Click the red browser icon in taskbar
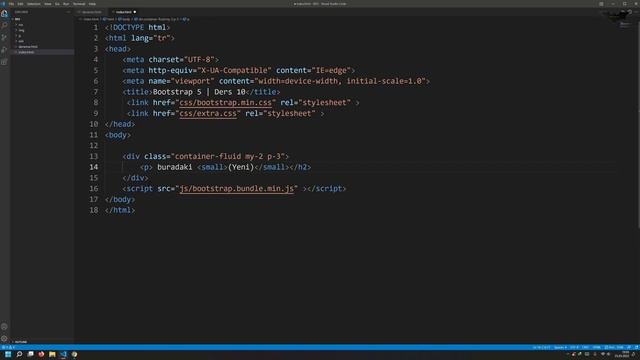The width and height of the screenshot is (640, 360). (x=41, y=354)
